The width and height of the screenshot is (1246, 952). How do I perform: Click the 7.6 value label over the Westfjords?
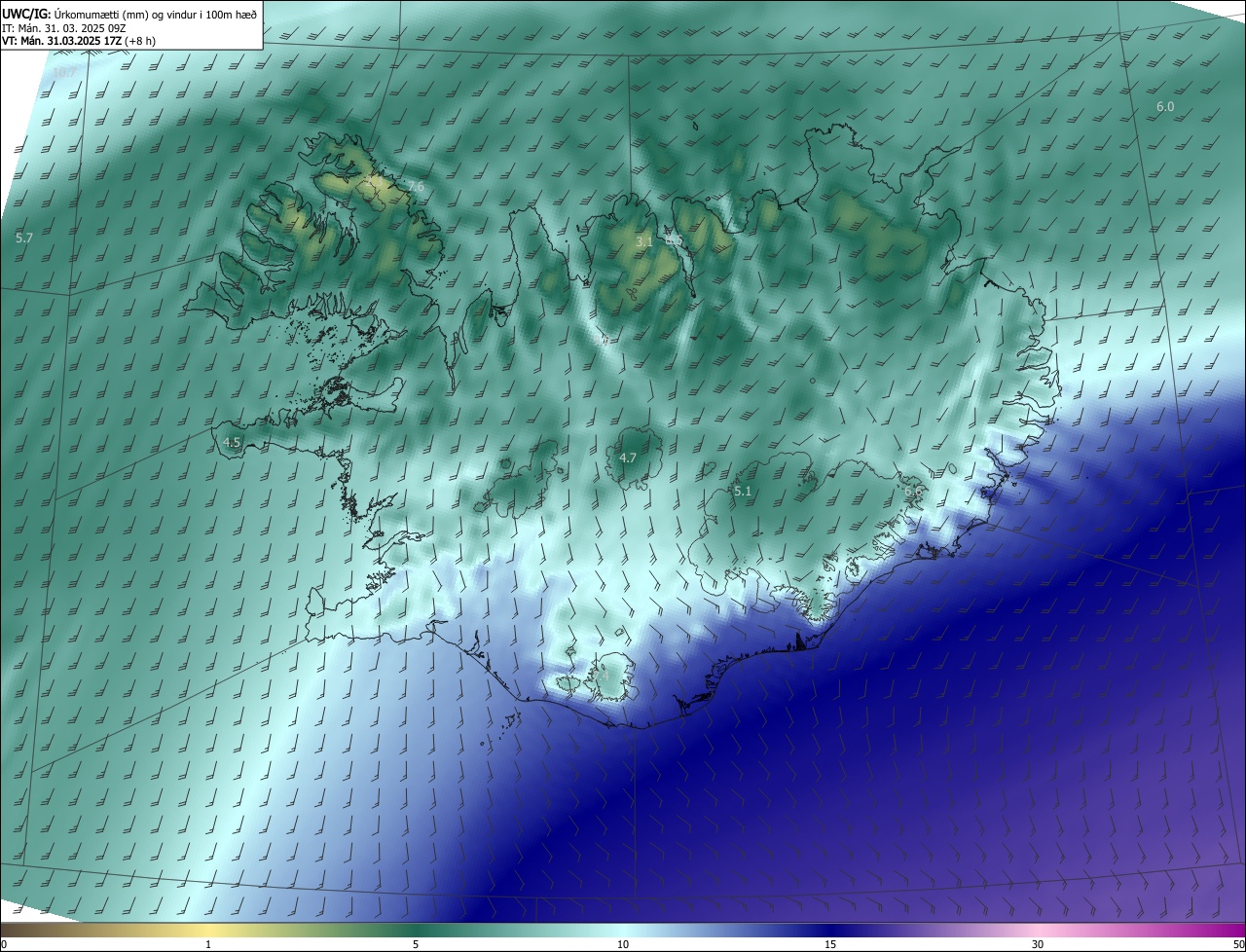(416, 186)
